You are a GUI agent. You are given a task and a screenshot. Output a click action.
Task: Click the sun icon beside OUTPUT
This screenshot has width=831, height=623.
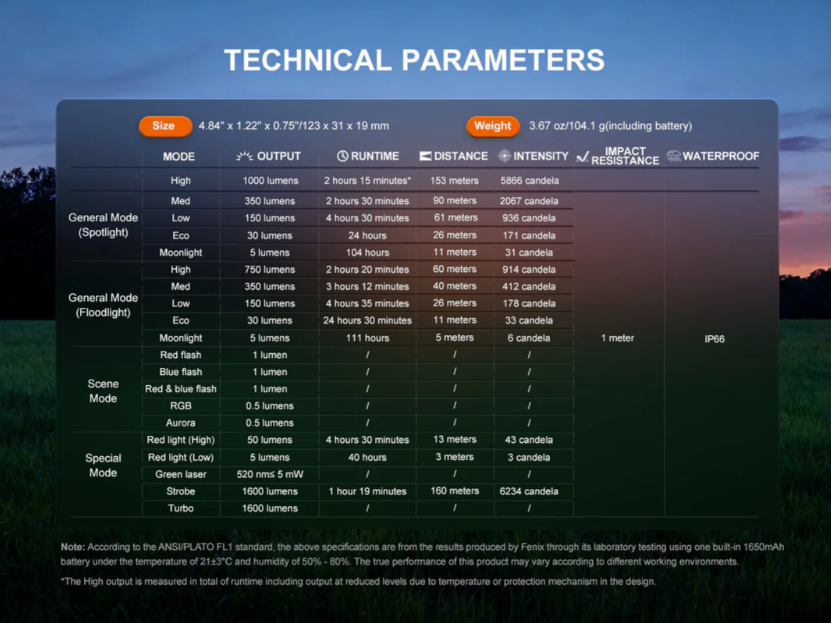(244, 156)
